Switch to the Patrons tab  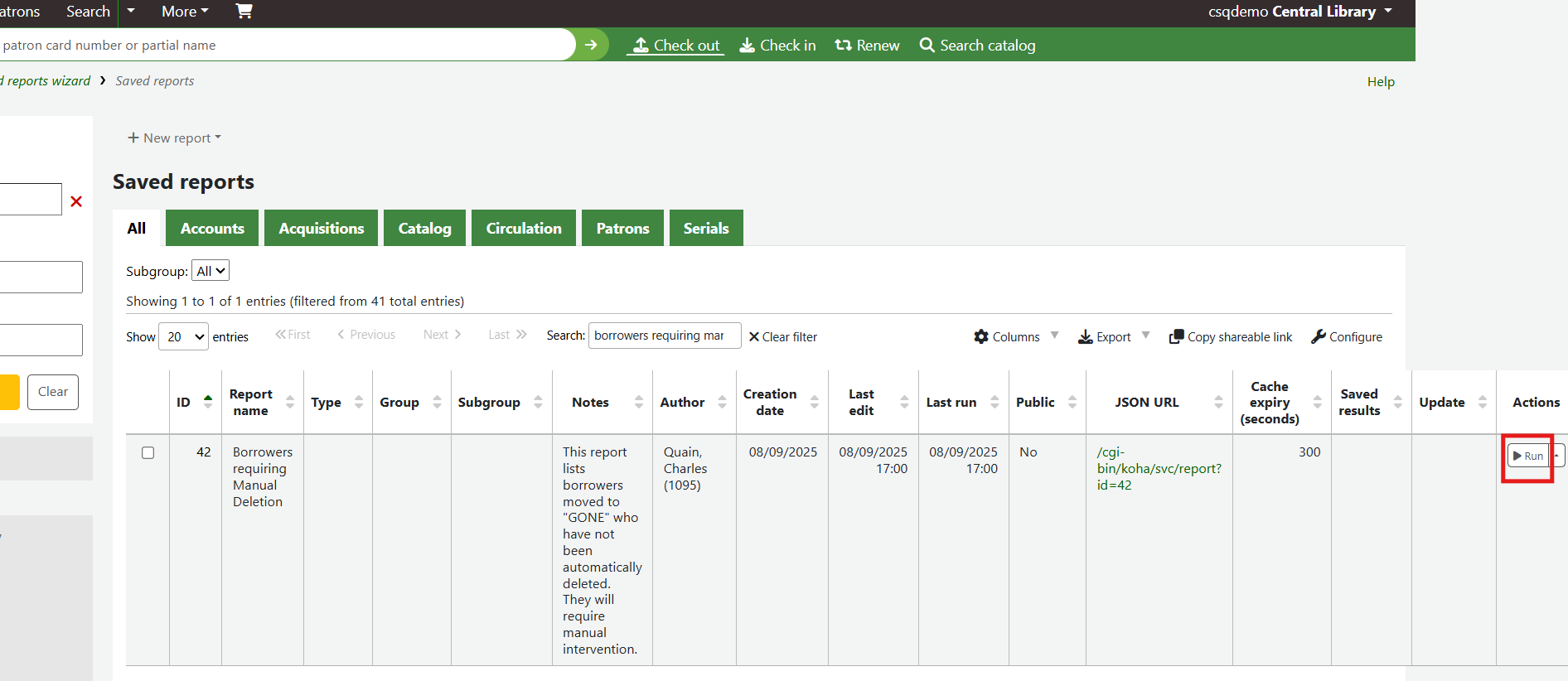[622, 228]
